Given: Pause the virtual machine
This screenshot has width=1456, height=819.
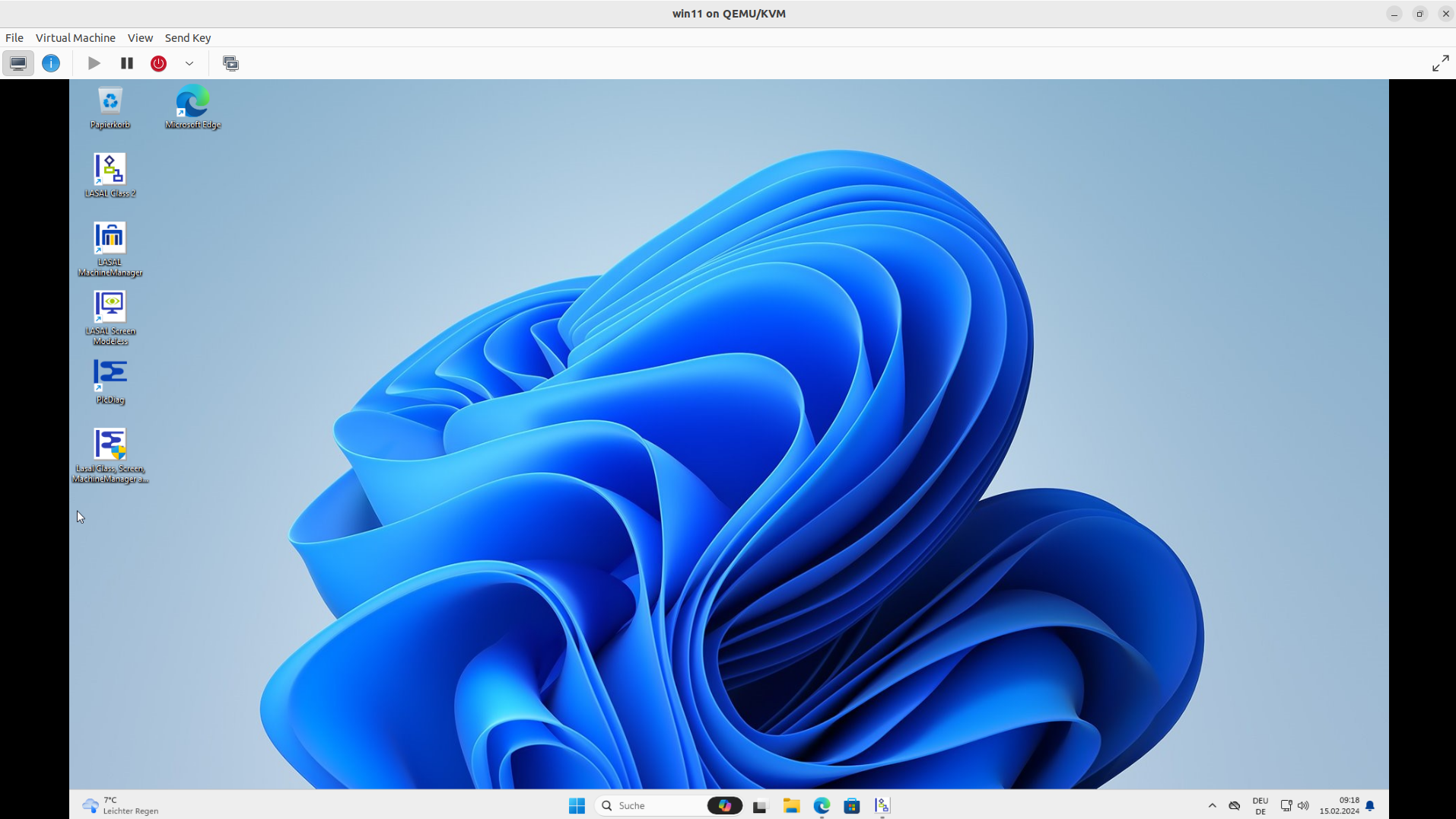Looking at the screenshot, I should tap(127, 63).
